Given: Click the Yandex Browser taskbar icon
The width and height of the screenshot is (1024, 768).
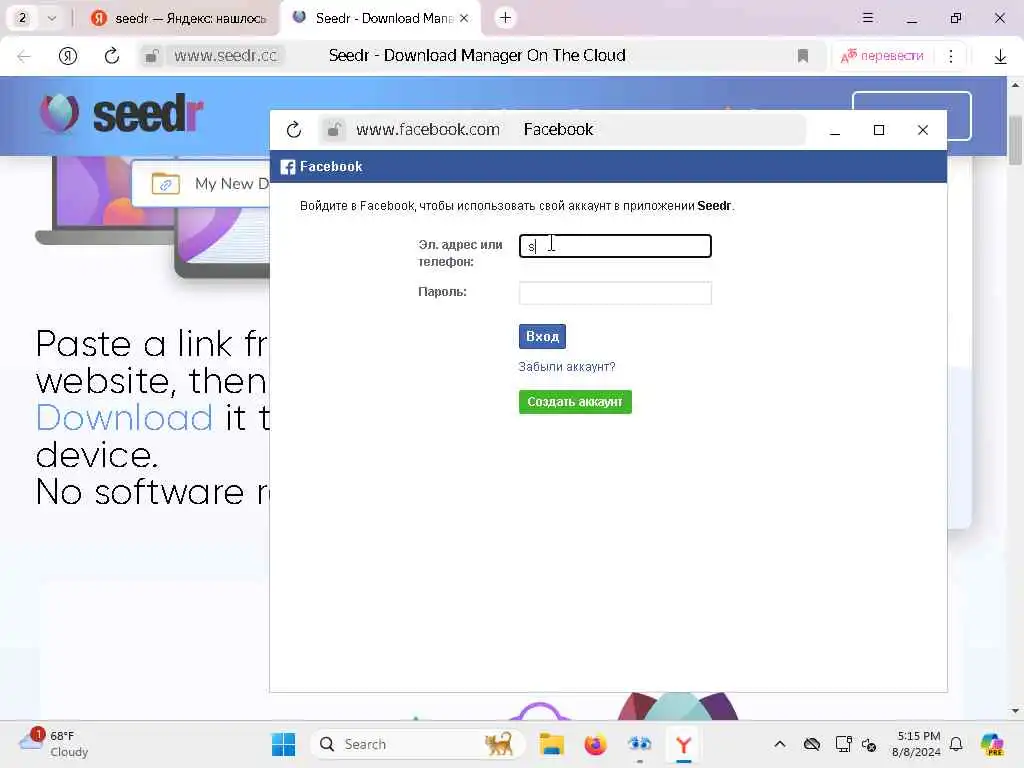Looking at the screenshot, I should 683,744.
